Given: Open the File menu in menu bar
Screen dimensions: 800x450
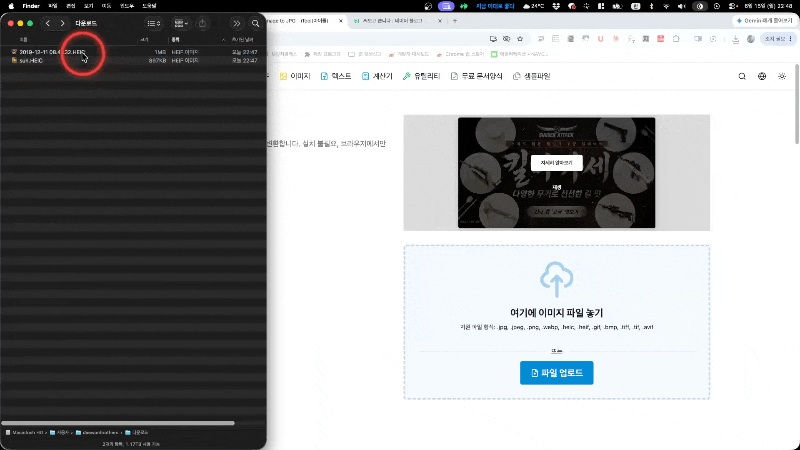Looking at the screenshot, I should (x=53, y=6).
